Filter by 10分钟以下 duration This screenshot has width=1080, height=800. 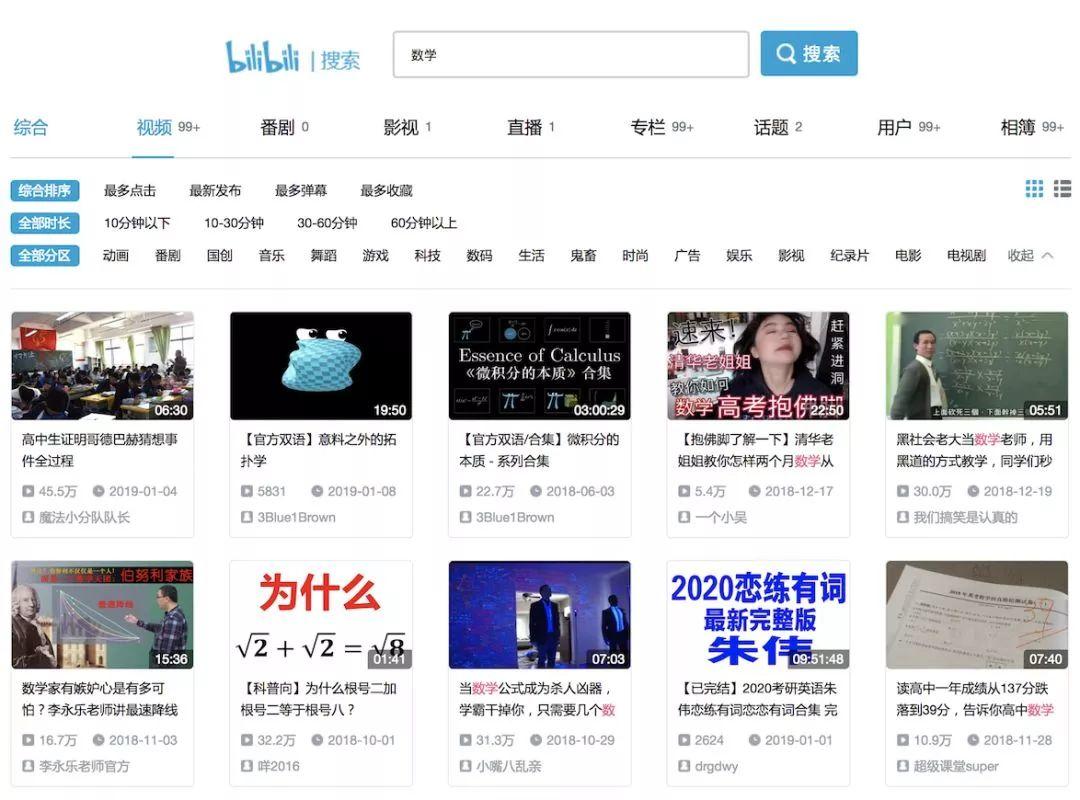[137, 223]
